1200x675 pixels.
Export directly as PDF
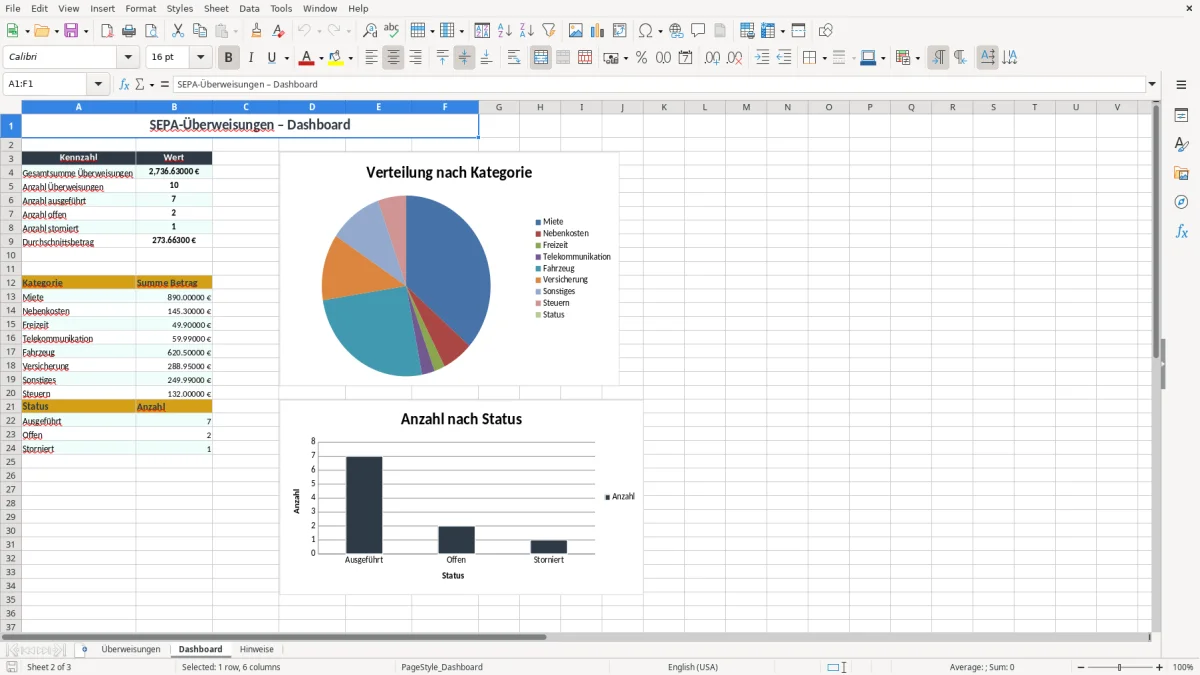(x=107, y=31)
